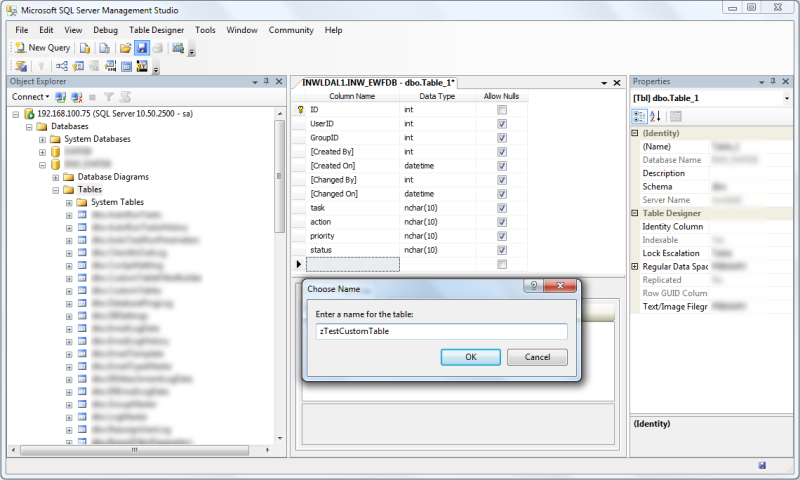Click the Generate Change Script icon
800x480 pixels.
(21, 66)
